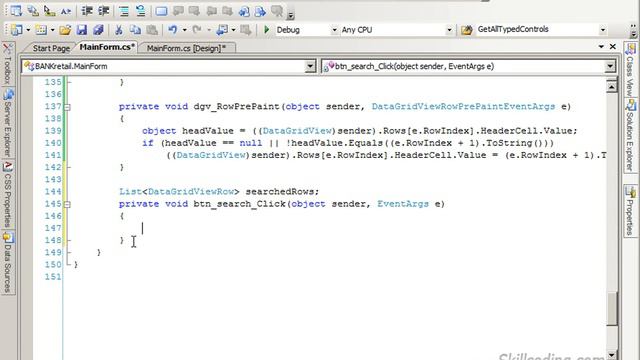This screenshot has height=360, width=640.
Task: Click the Find in Files icon
Action: point(467,30)
